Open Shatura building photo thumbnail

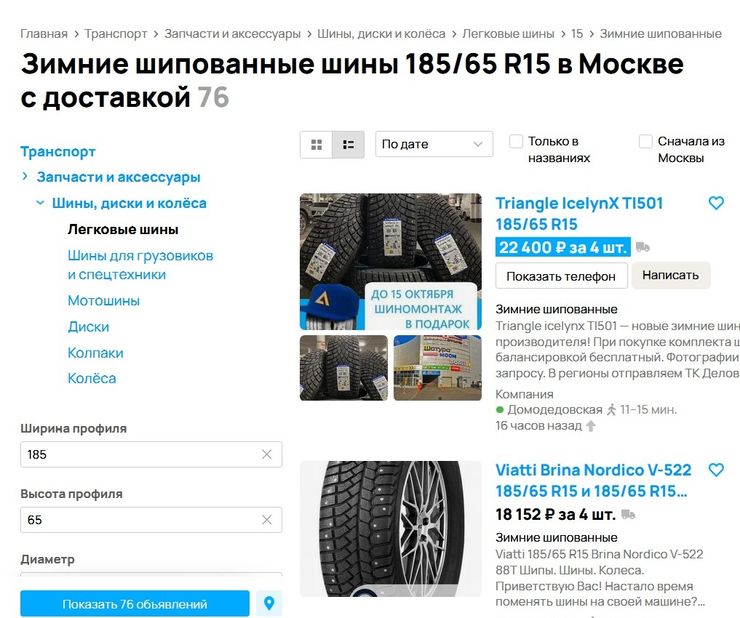point(437,368)
